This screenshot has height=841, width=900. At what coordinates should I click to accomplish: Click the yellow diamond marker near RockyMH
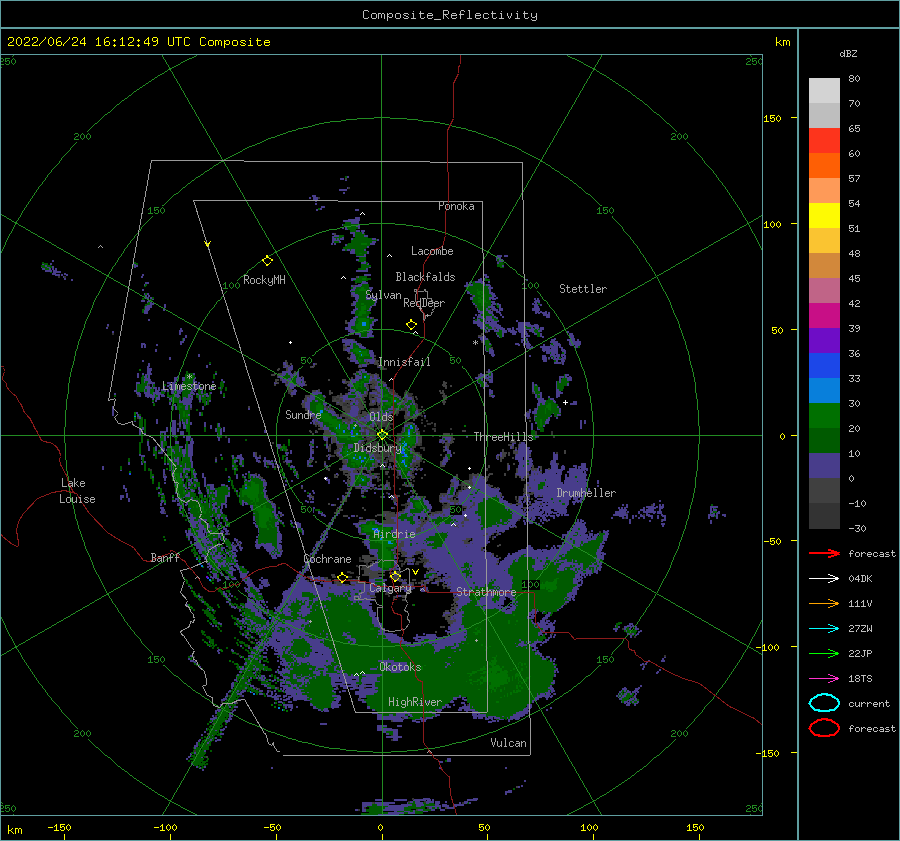pos(267,261)
